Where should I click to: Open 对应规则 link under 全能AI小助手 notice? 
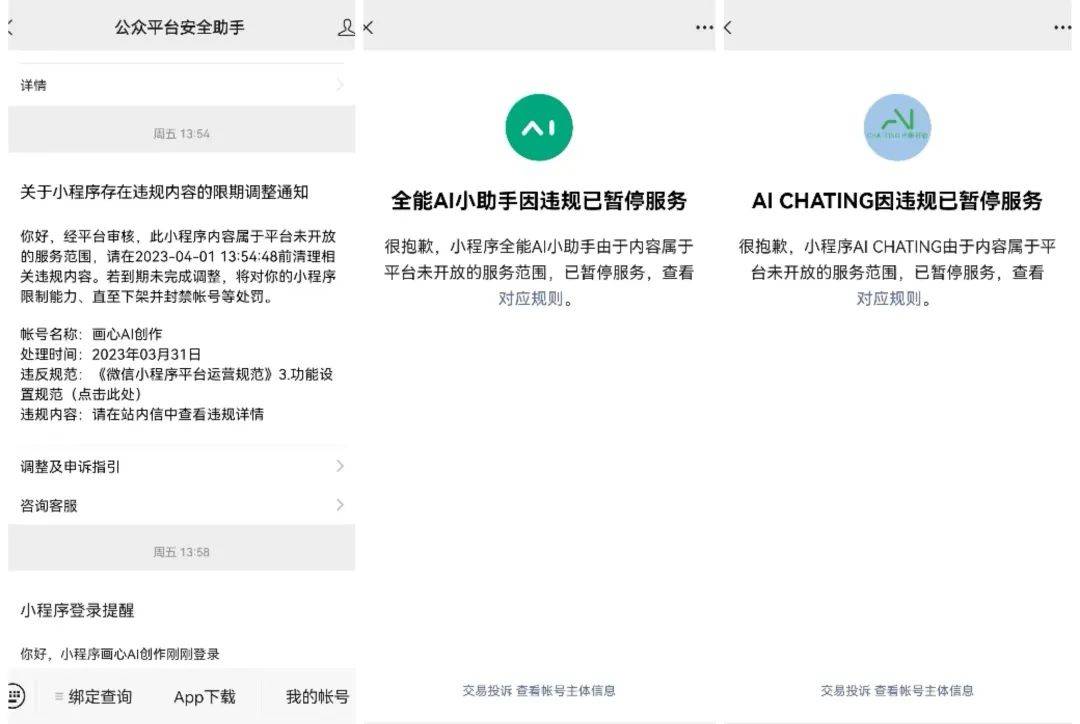coord(530,298)
